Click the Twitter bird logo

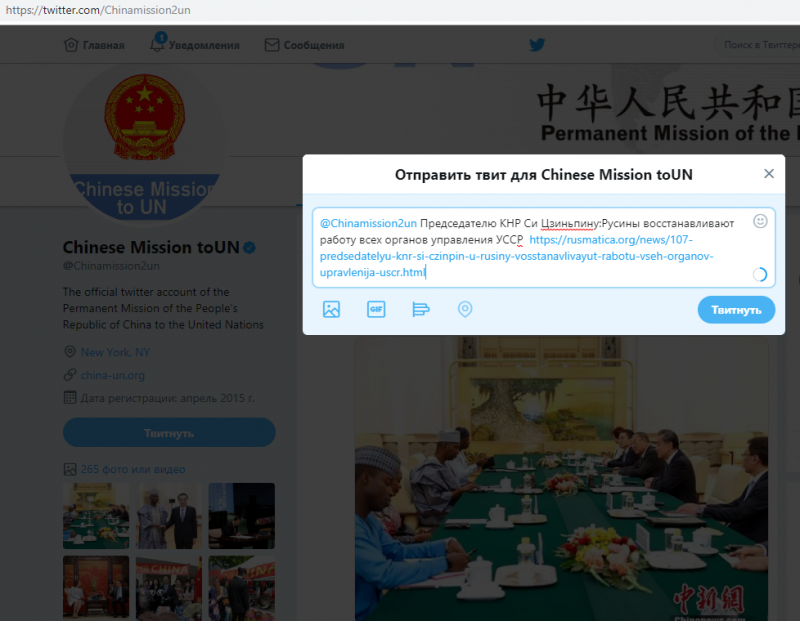click(537, 44)
